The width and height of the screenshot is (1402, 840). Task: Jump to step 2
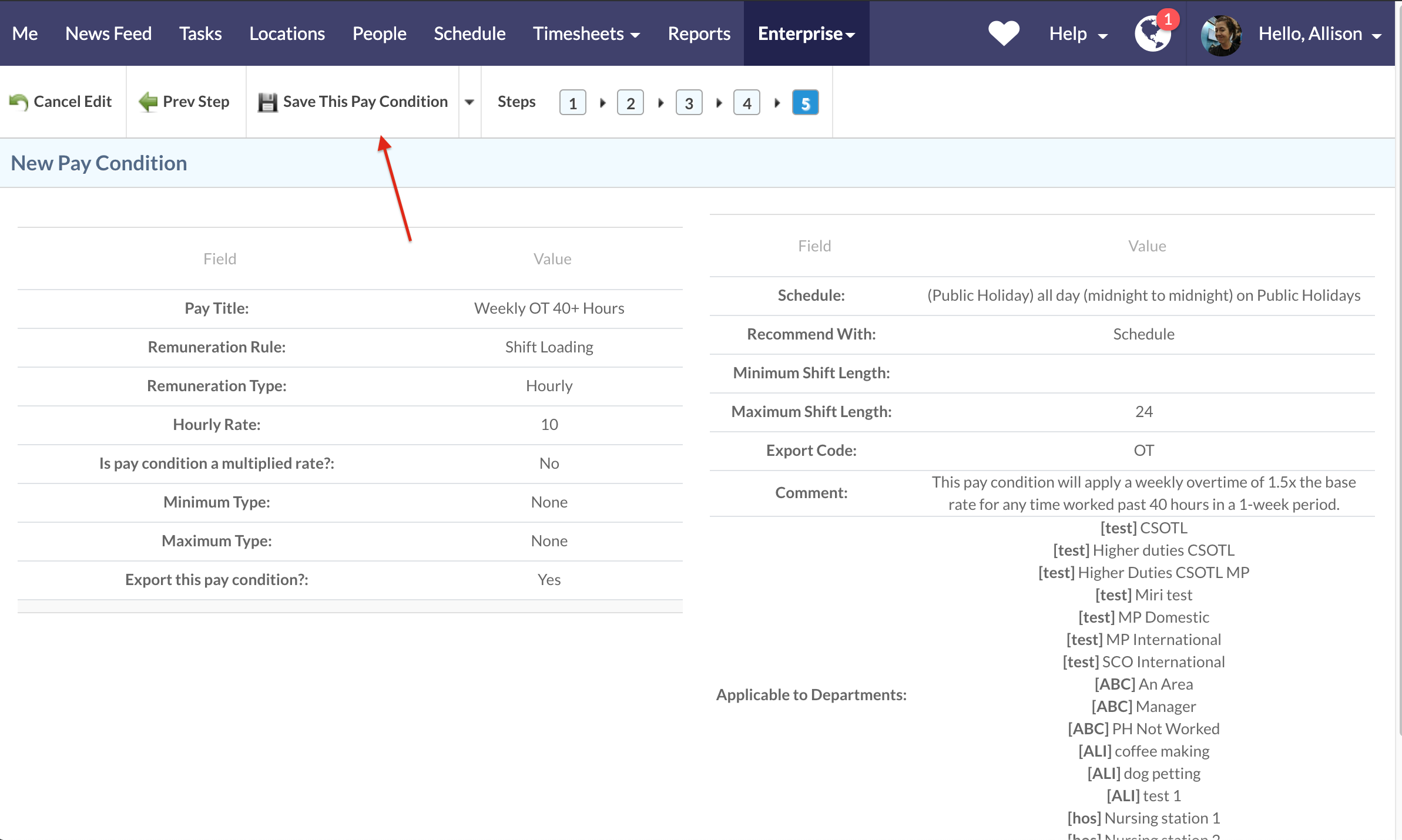click(630, 103)
